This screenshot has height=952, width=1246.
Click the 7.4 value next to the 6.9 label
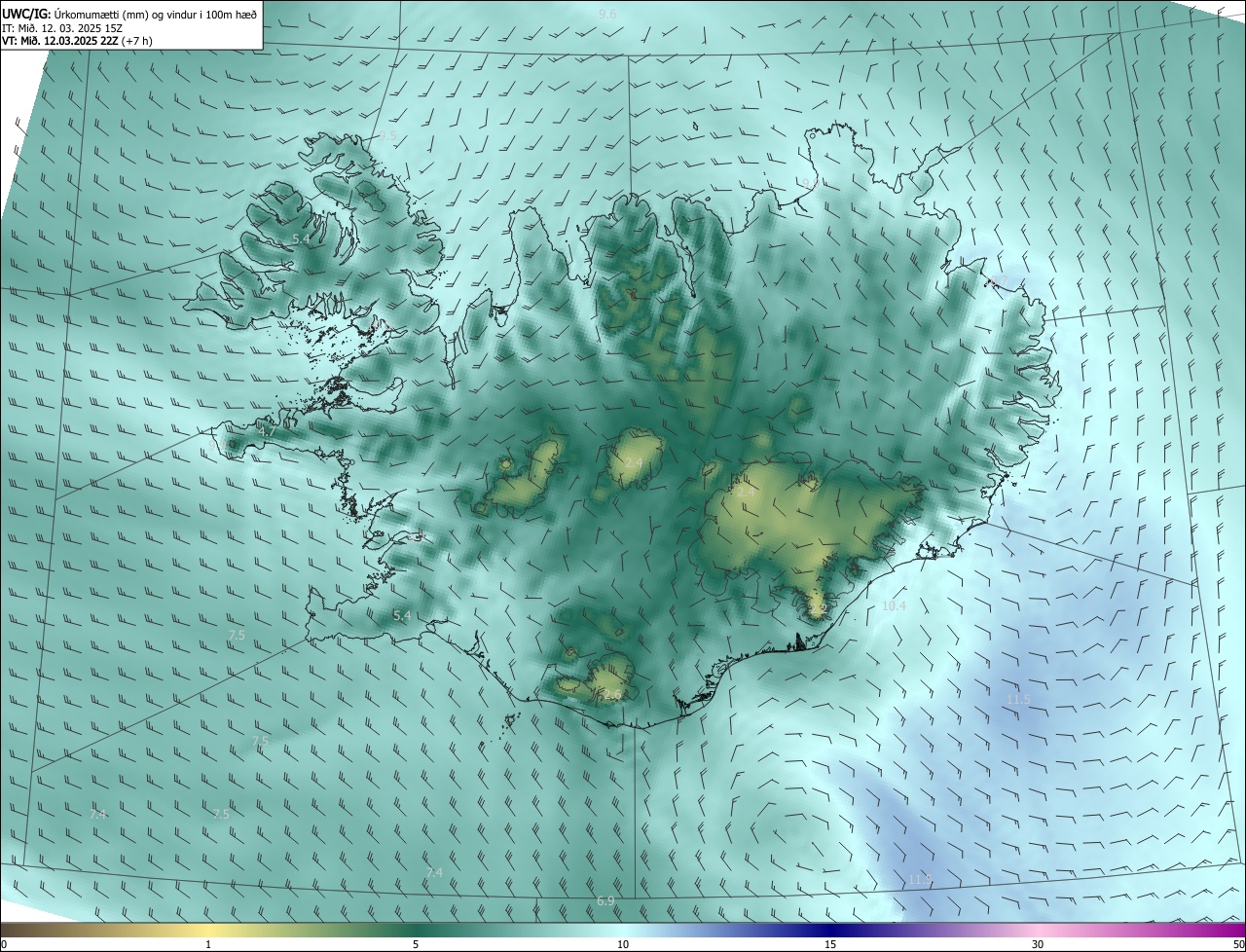pos(434,873)
